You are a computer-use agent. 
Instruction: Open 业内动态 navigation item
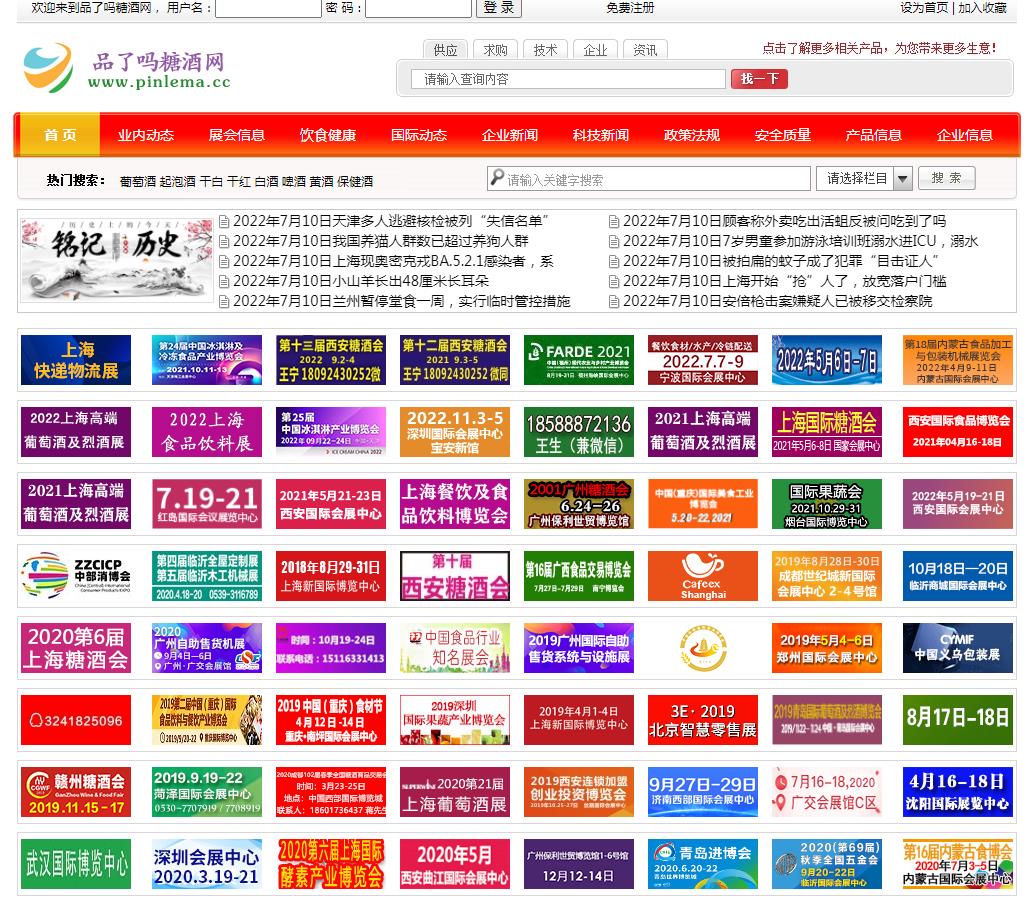pos(146,135)
